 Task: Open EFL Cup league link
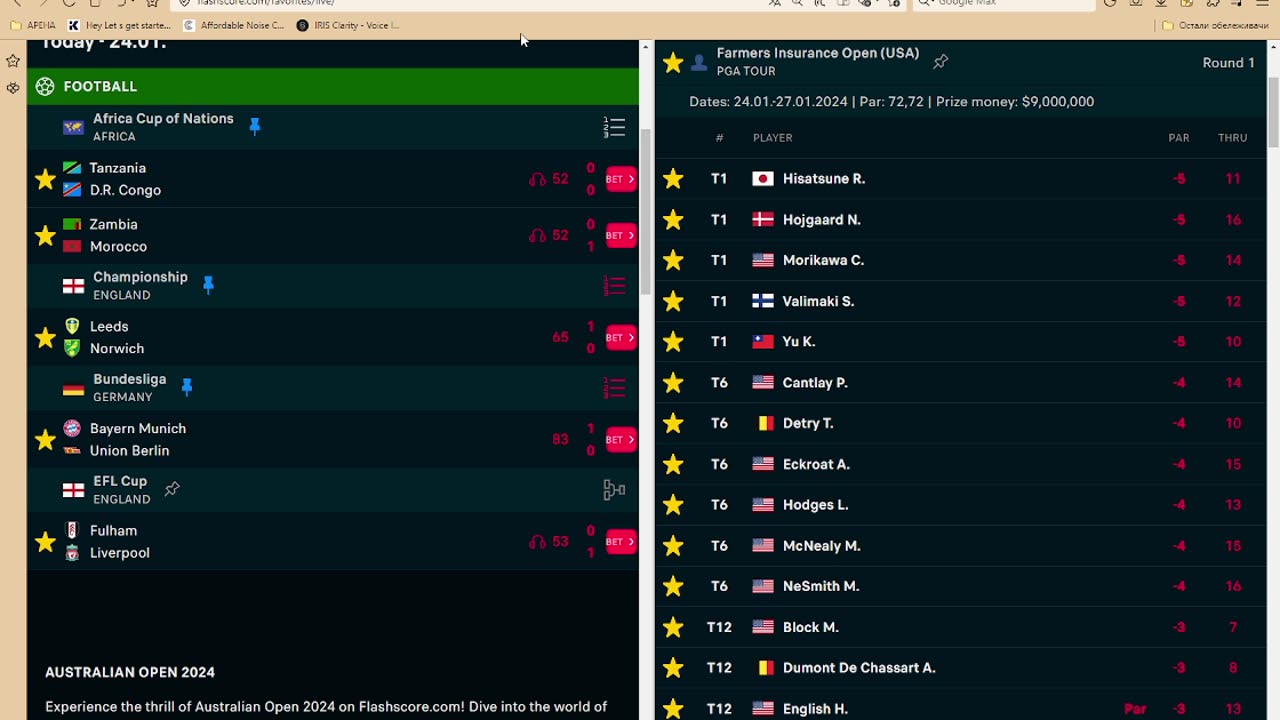[x=120, y=481]
